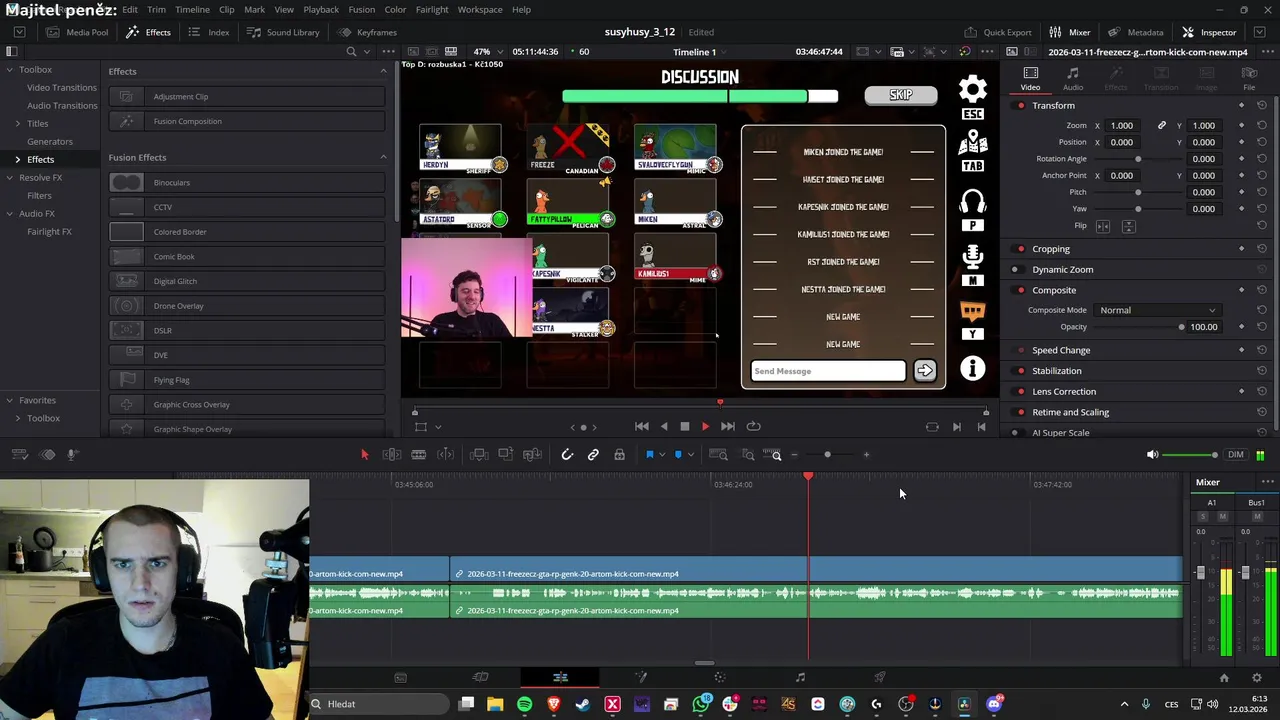Toggle the Linked Selection chain icon

[593, 455]
